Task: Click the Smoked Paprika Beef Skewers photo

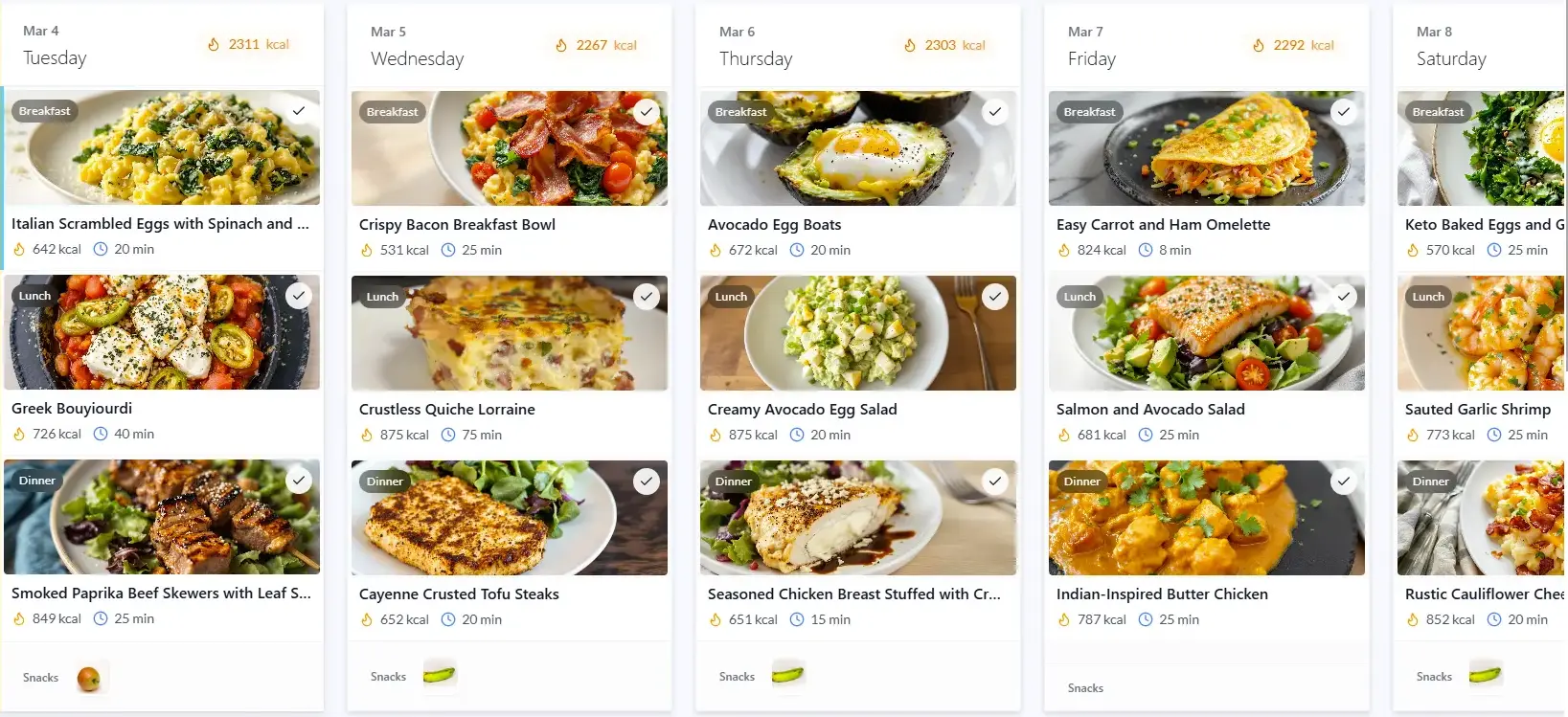Action: pos(161,518)
